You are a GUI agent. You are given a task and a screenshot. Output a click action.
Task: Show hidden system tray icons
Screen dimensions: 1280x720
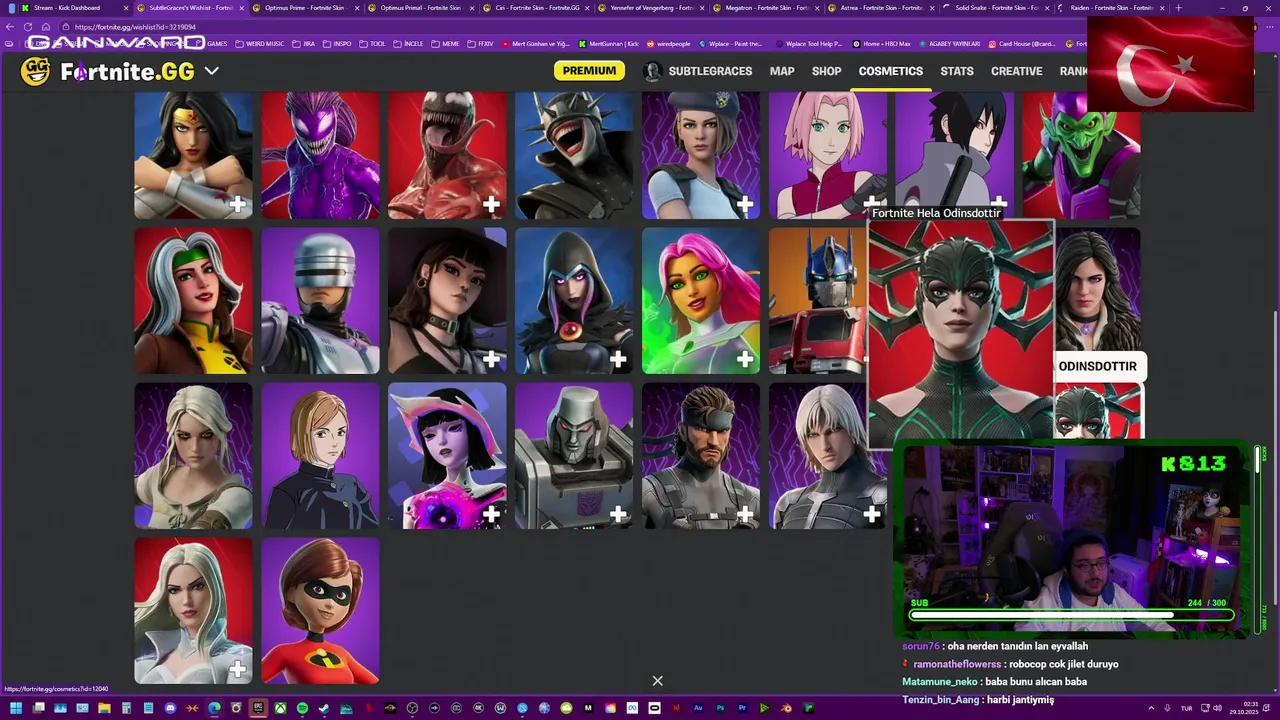click(x=1151, y=708)
